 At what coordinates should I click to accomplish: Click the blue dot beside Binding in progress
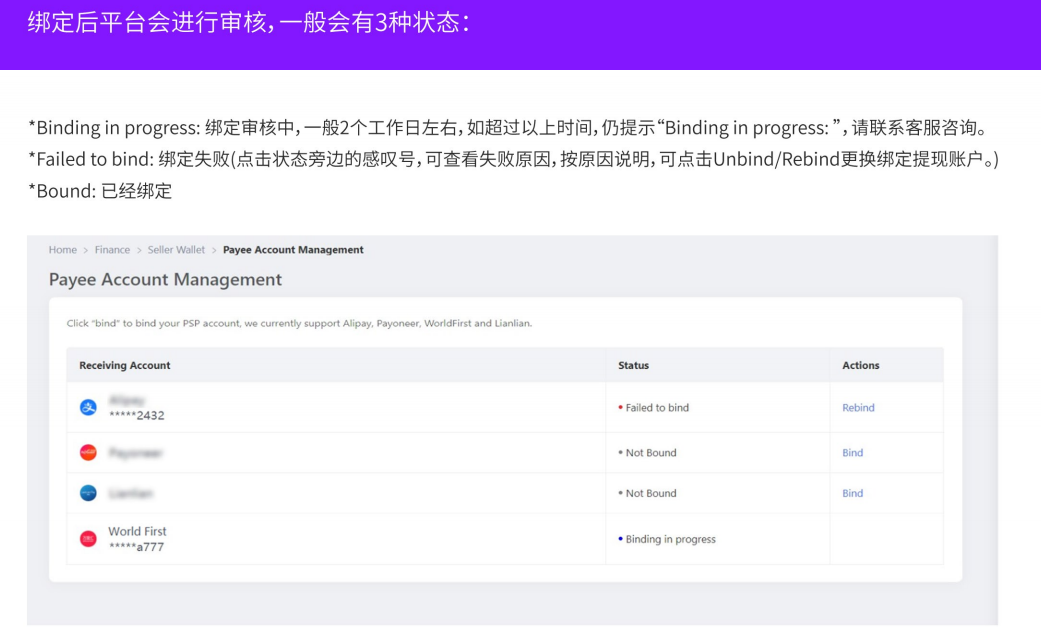coord(620,538)
